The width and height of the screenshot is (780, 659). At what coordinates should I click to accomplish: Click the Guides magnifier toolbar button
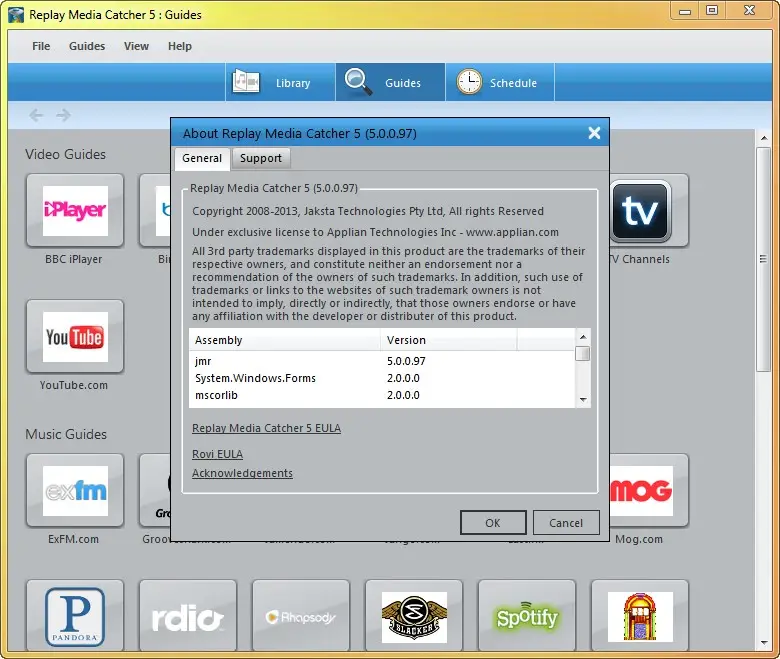[x=390, y=82]
